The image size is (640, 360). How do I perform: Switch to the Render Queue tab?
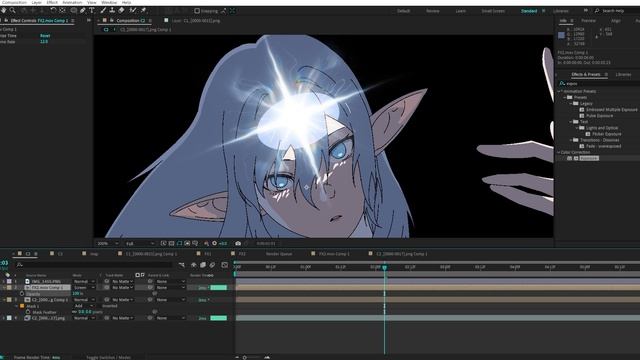279,254
